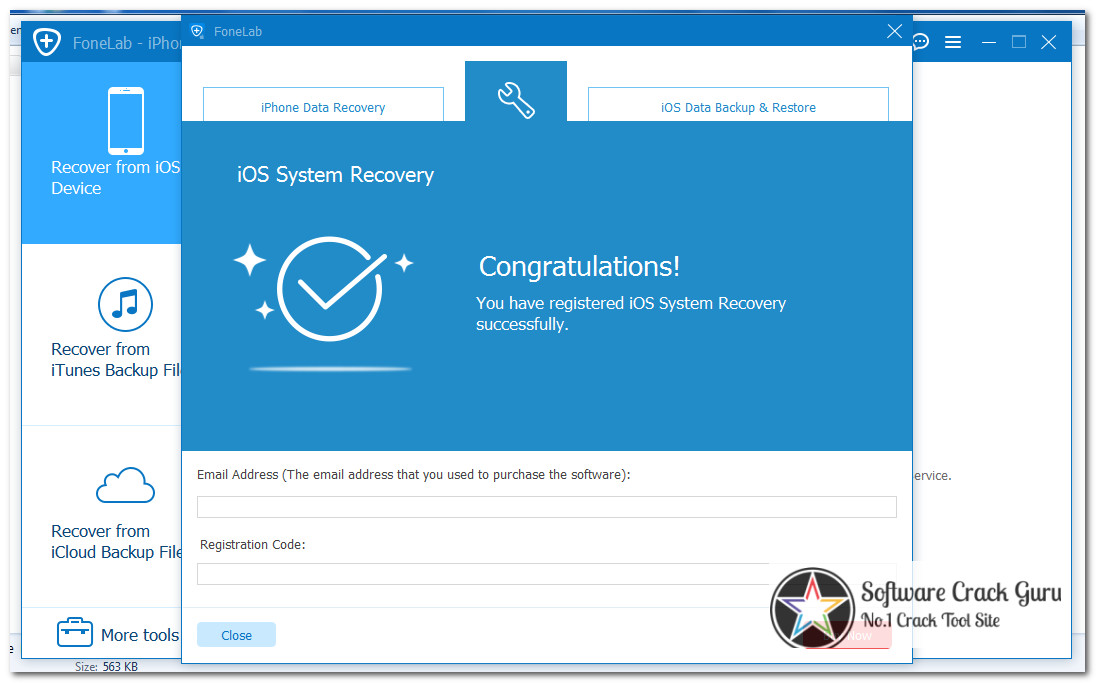
Task: Minimize the FoneLab main window
Action: [x=988, y=43]
